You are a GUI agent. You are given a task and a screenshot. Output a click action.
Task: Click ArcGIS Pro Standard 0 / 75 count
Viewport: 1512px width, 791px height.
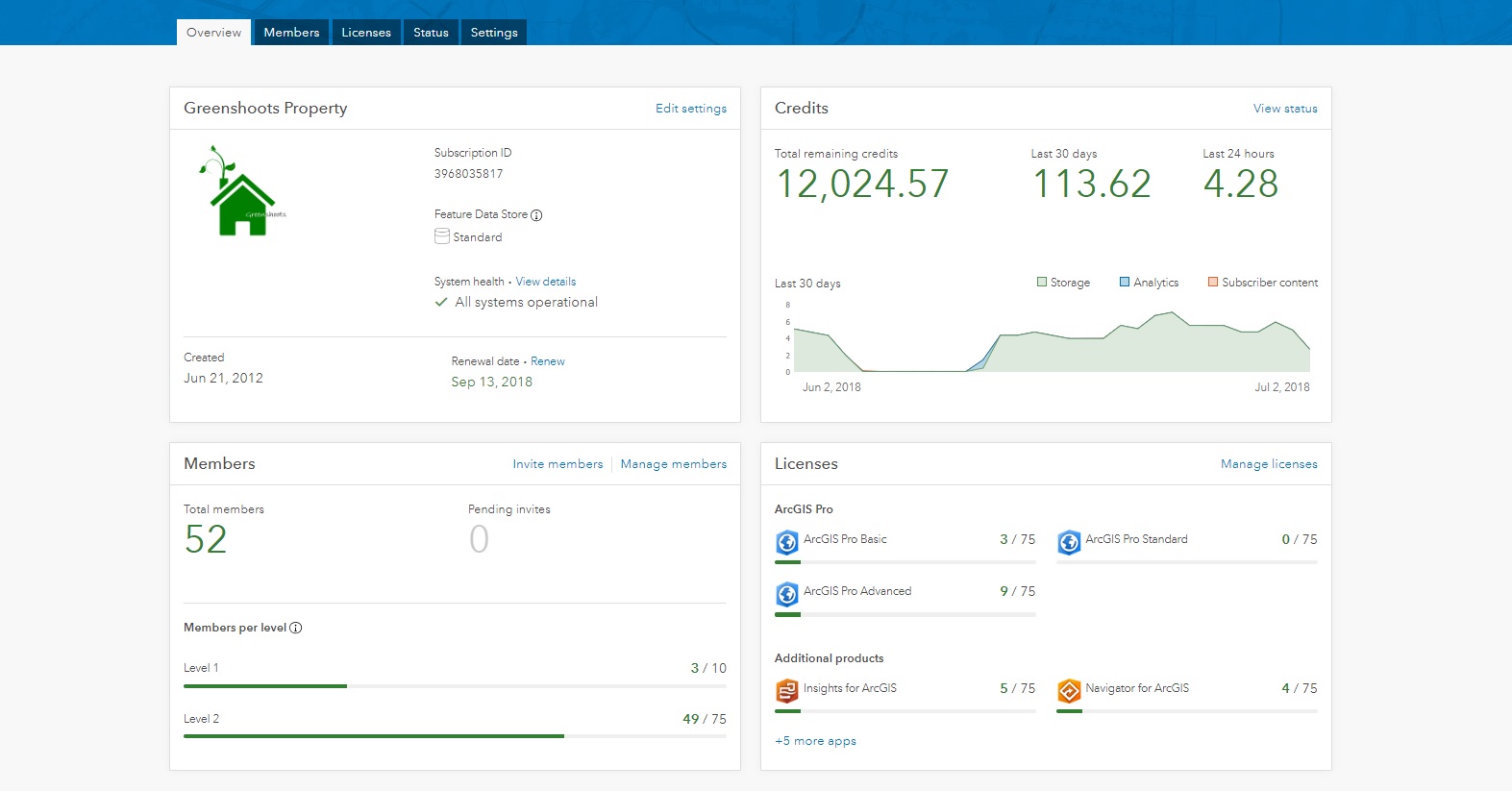click(1300, 539)
